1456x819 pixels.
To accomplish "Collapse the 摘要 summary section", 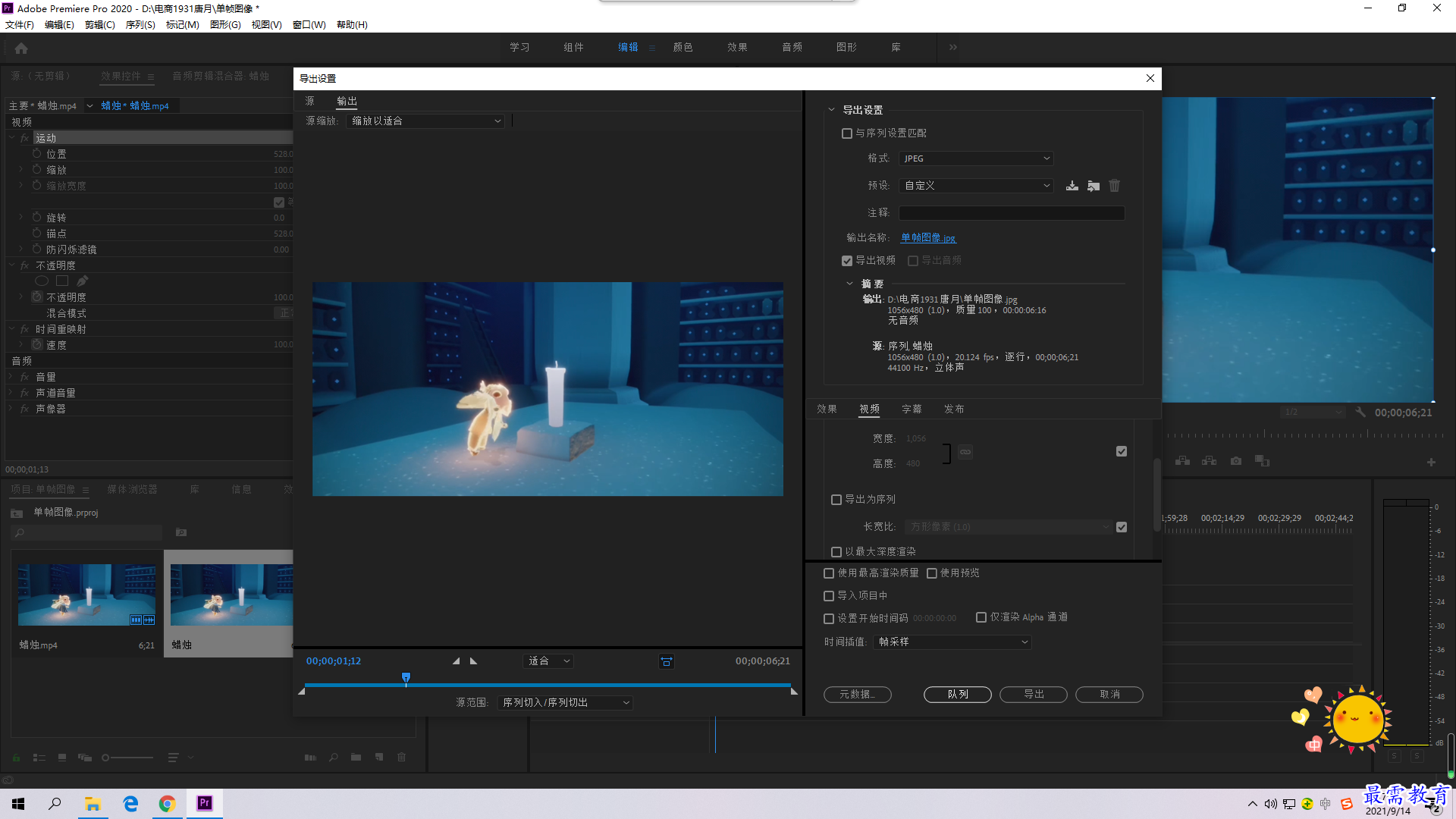I will 849,284.
